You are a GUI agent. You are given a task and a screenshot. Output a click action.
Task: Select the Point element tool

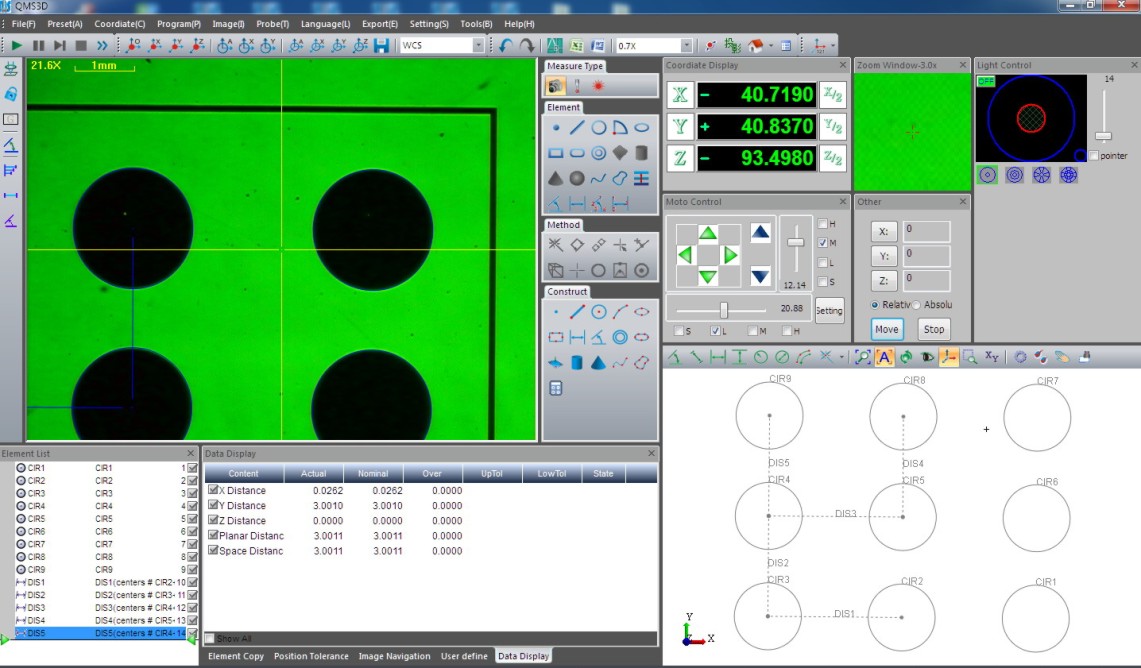[556, 128]
